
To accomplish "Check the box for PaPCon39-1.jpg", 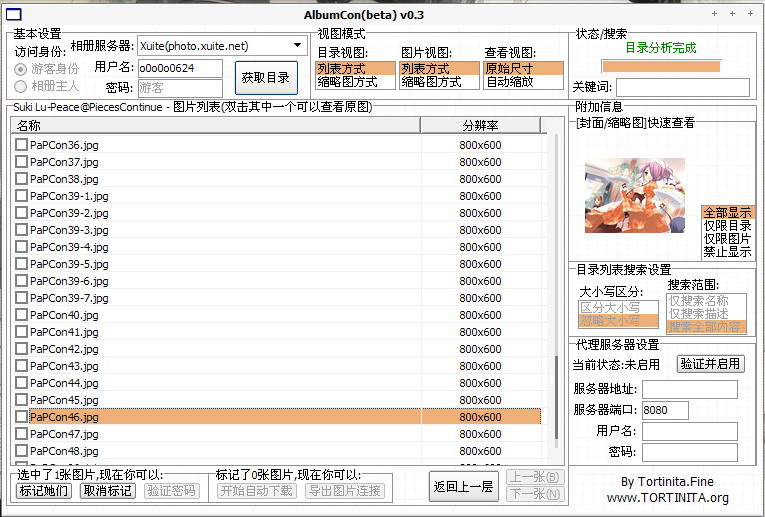I will point(21,196).
